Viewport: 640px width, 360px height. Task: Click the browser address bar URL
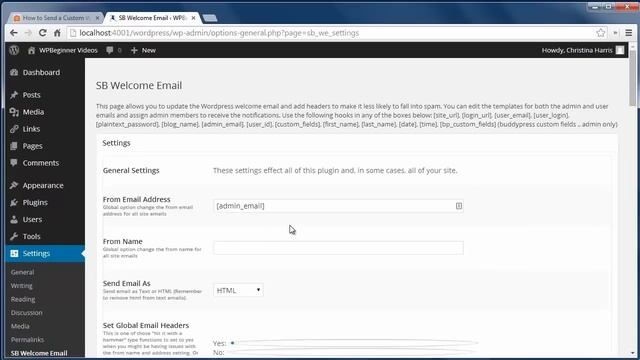click(x=219, y=33)
